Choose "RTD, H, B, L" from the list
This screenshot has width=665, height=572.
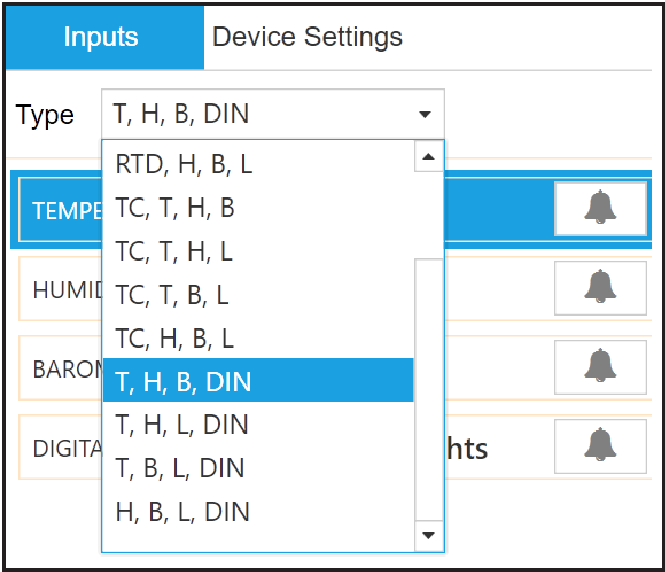[183, 164]
